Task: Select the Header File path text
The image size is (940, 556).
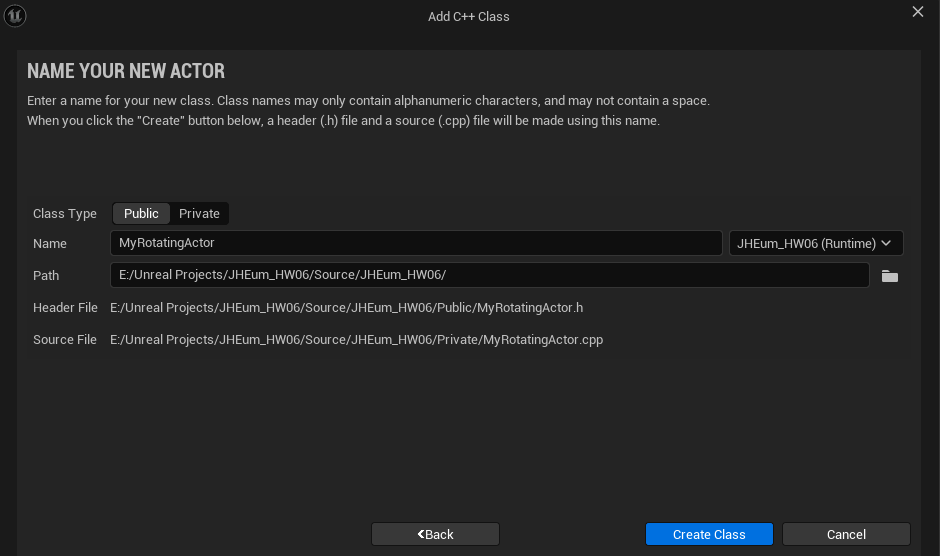Action: (x=347, y=308)
